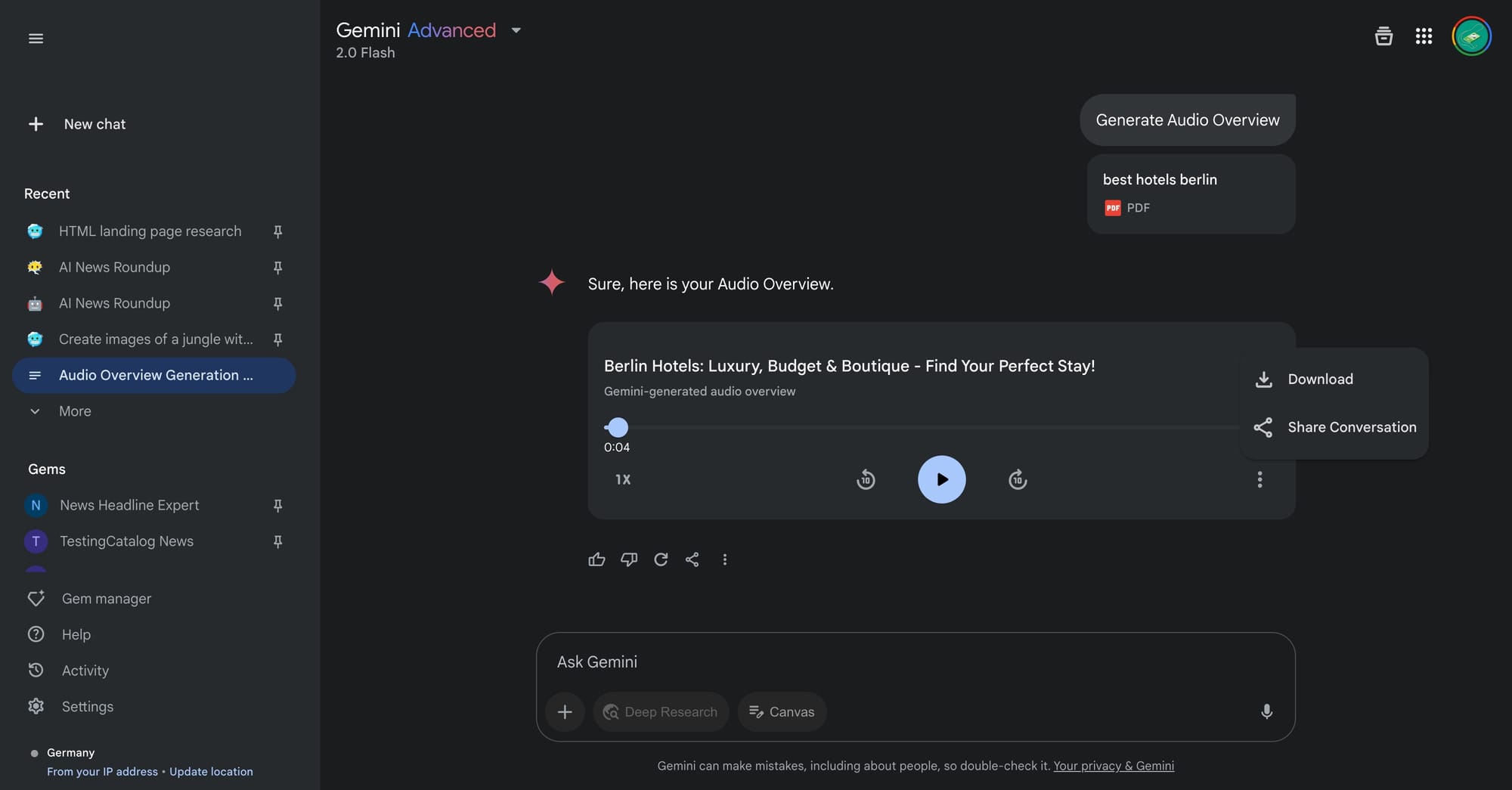The image size is (1512, 790).
Task: Change the 1X playback speed
Action: (x=623, y=479)
